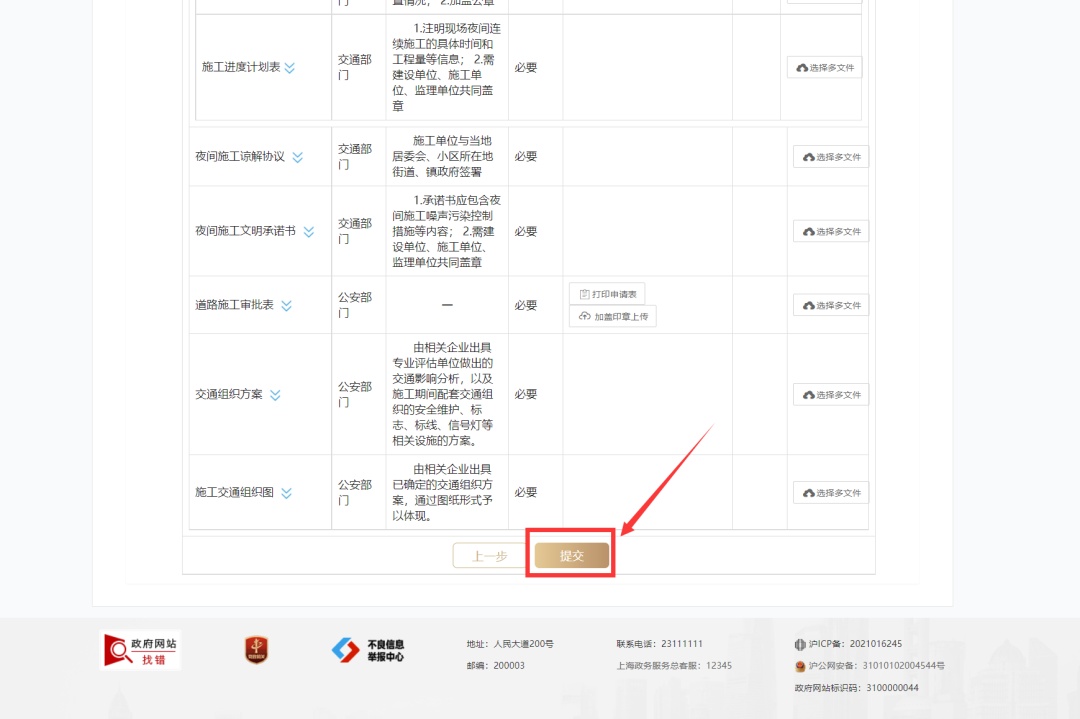1080x719 pixels.
Task: Upload files for 施工进度计划表 via 选择多文件
Action: point(824,67)
